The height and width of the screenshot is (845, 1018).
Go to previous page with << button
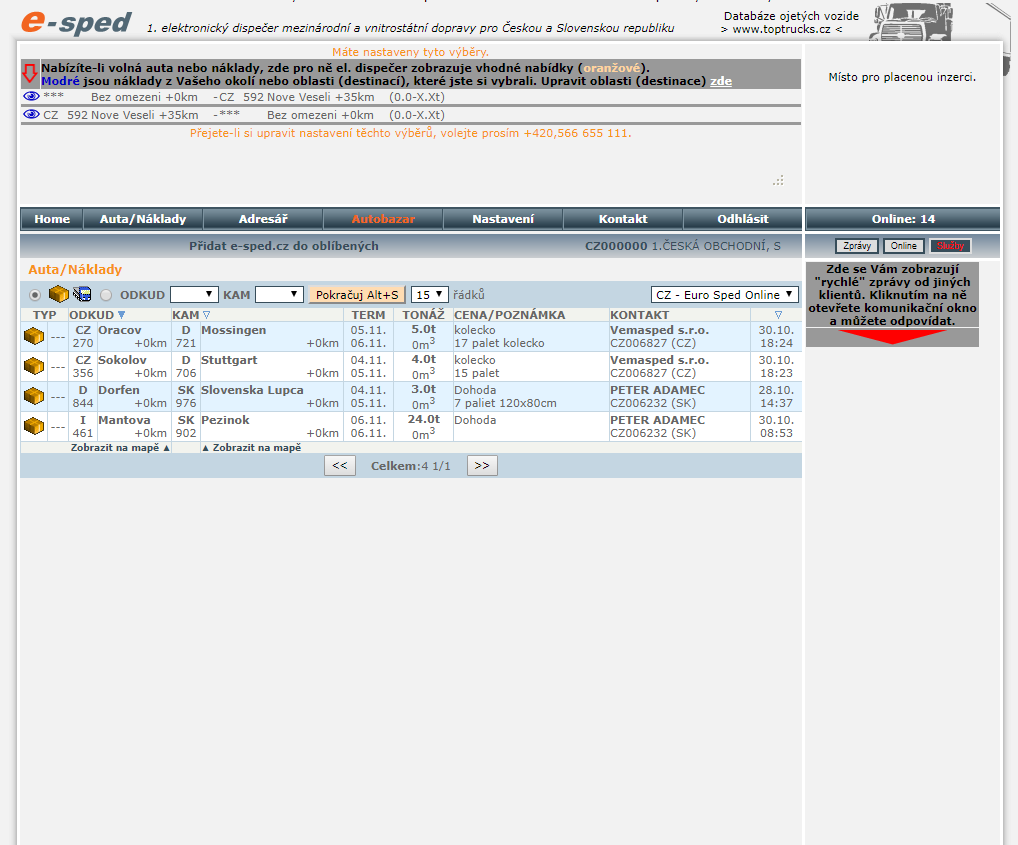tap(340, 465)
